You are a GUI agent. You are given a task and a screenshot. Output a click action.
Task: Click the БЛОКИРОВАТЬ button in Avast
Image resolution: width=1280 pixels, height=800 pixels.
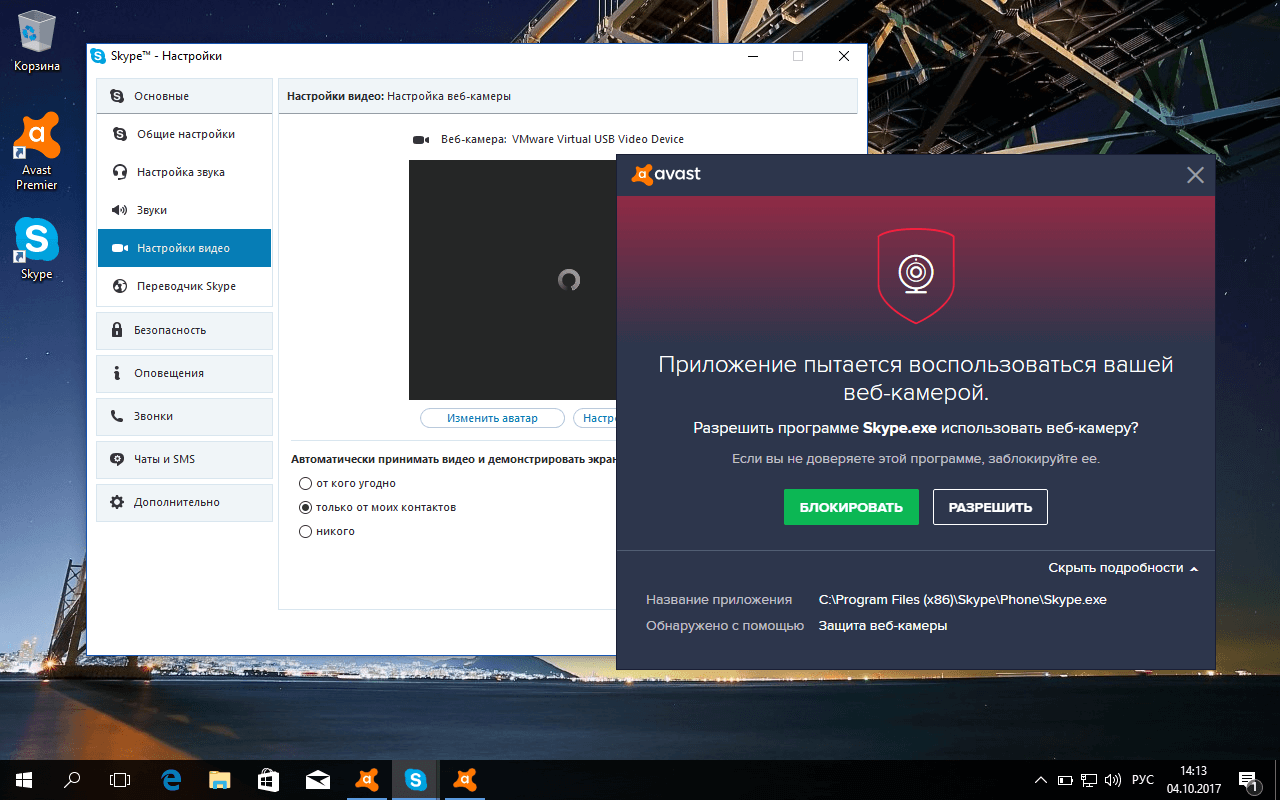pyautogui.click(x=851, y=507)
